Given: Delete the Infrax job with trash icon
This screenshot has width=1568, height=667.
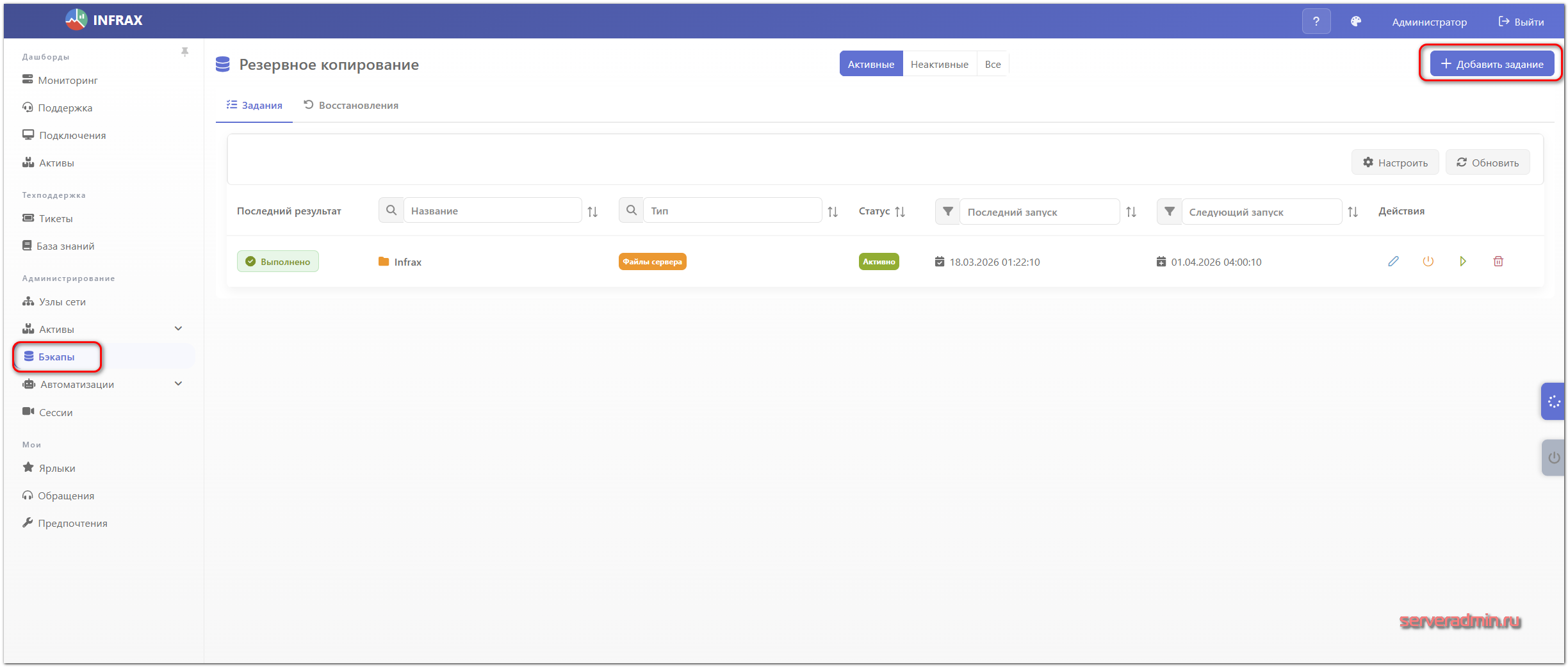Looking at the screenshot, I should coord(1498,261).
